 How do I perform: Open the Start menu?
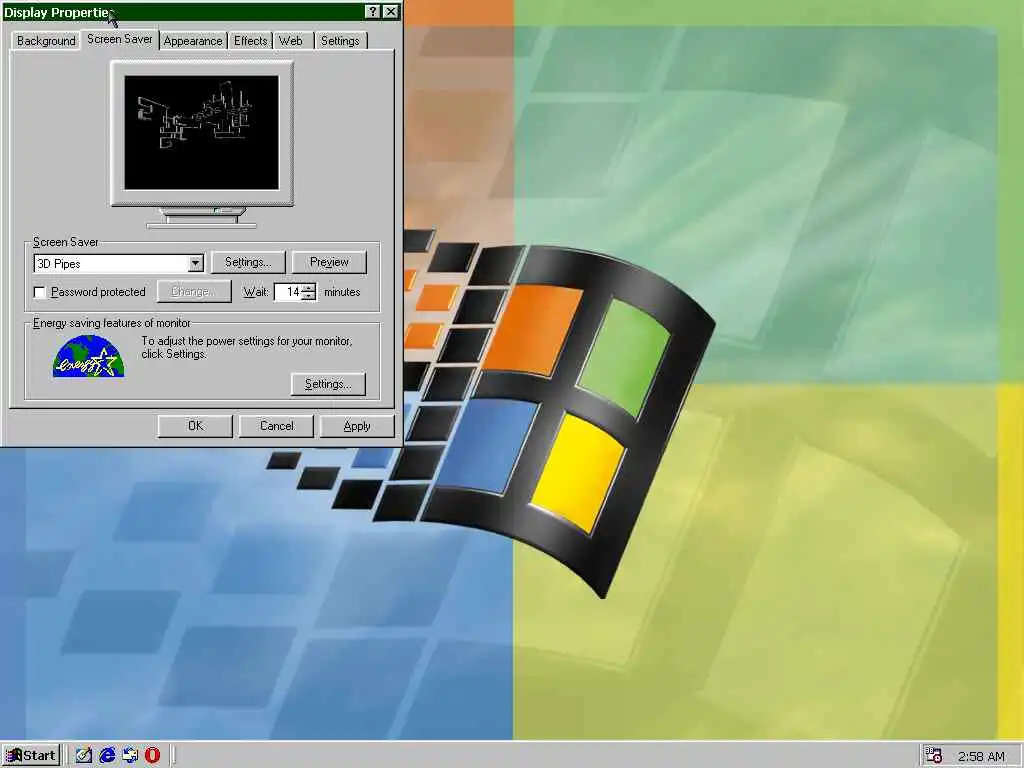pyautogui.click(x=31, y=756)
